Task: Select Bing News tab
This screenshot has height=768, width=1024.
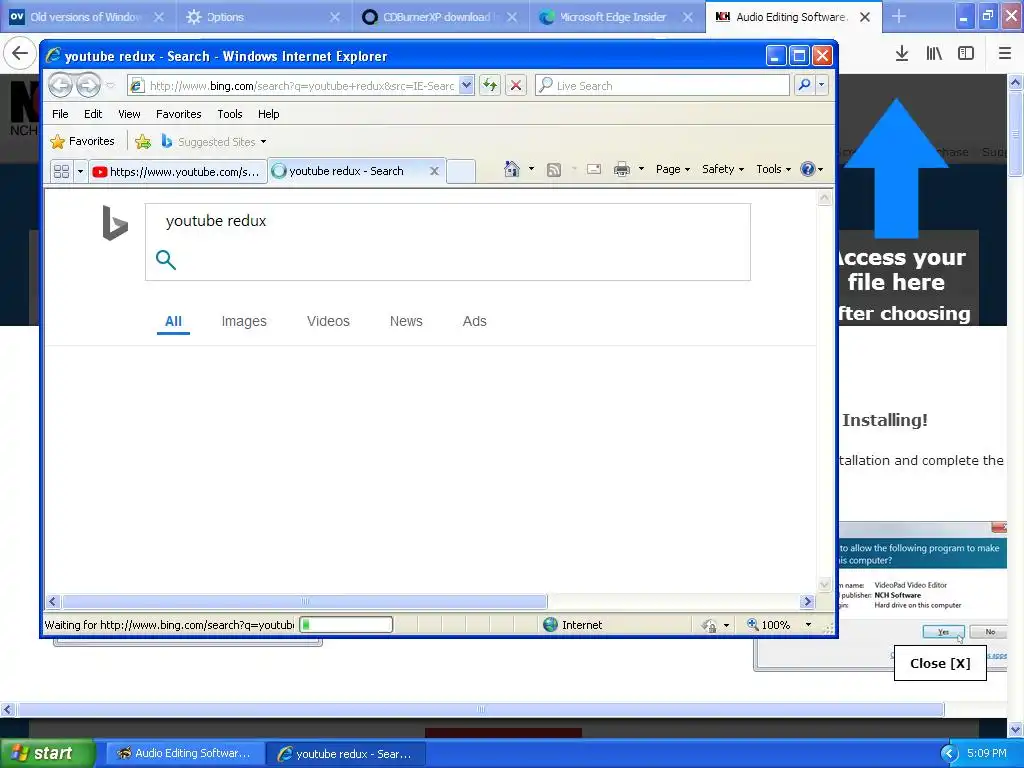Action: coord(406,321)
